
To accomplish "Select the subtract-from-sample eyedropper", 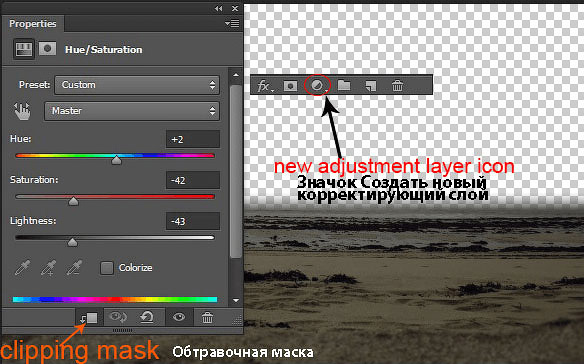I will (74, 268).
